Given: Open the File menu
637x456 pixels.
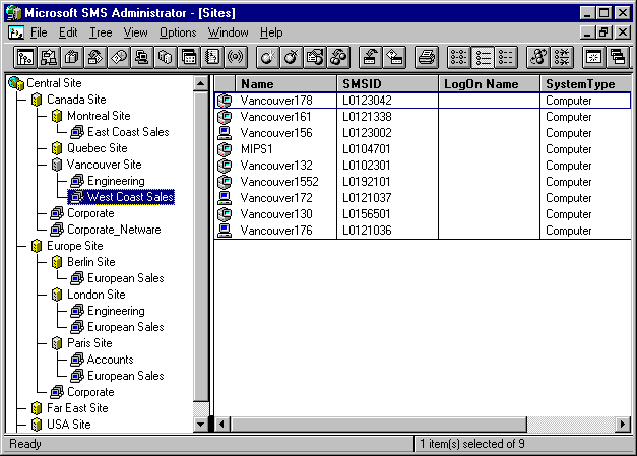Looking at the screenshot, I should [39, 33].
